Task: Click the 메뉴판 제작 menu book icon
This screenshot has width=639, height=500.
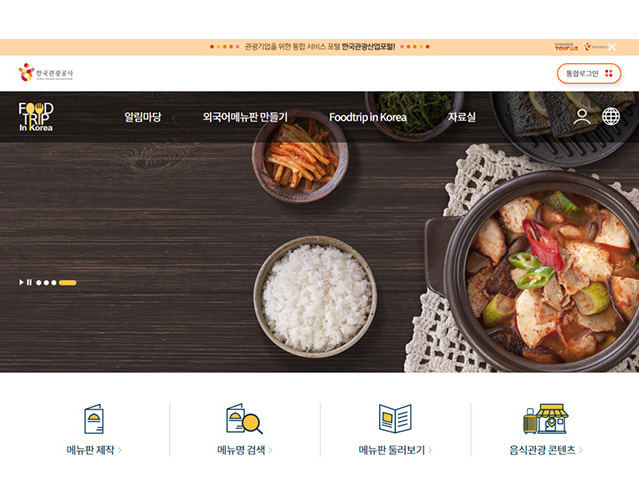Action: pyautogui.click(x=94, y=419)
